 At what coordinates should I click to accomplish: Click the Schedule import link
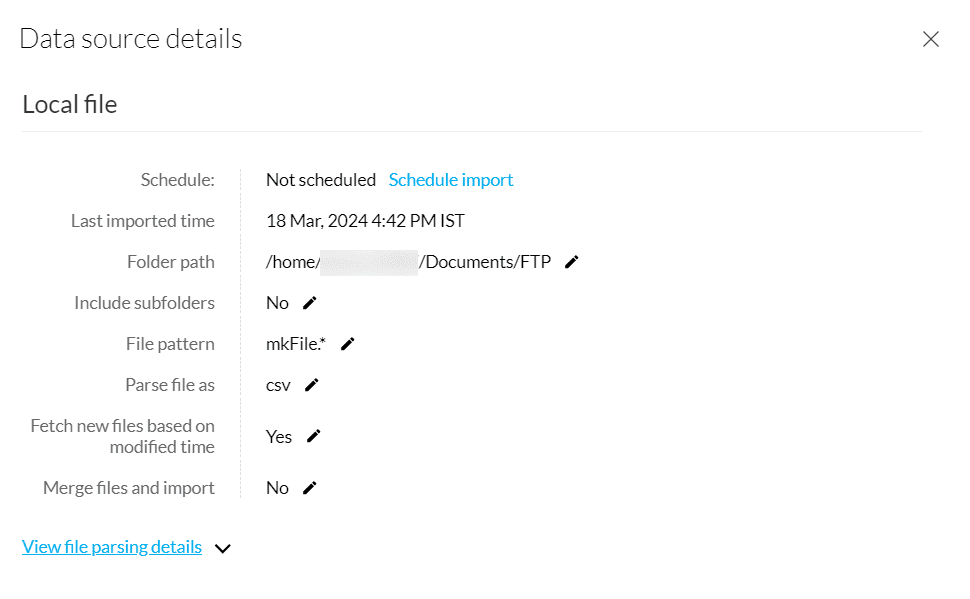tap(451, 180)
